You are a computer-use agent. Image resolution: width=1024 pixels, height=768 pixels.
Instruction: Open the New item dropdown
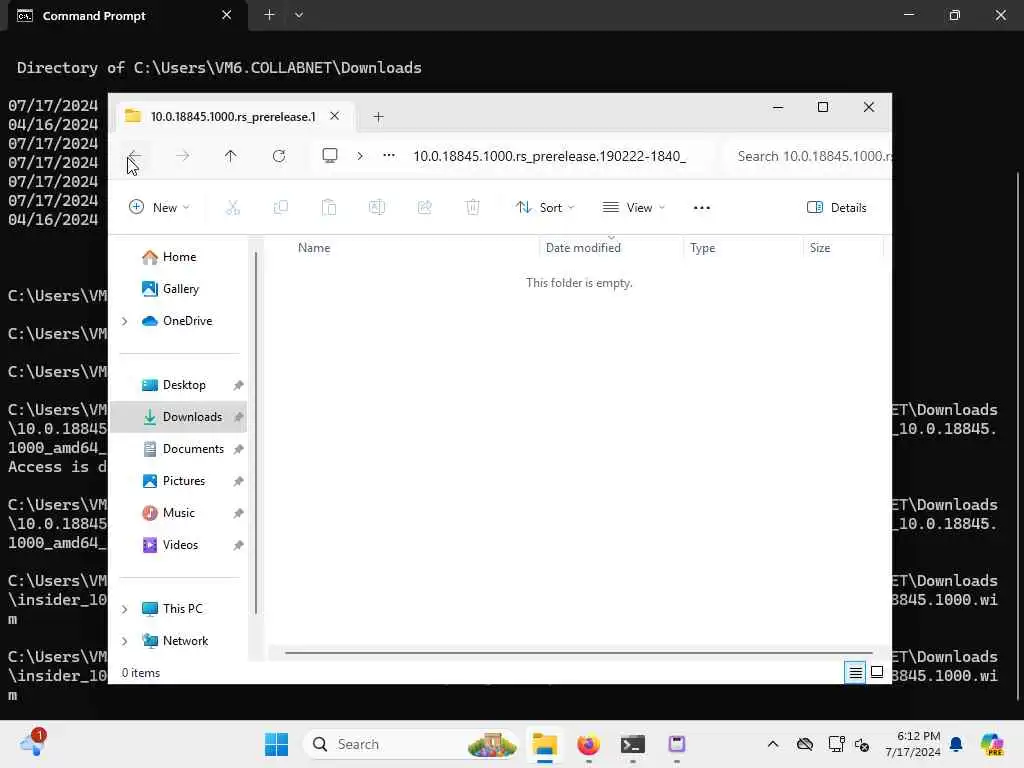(x=159, y=208)
